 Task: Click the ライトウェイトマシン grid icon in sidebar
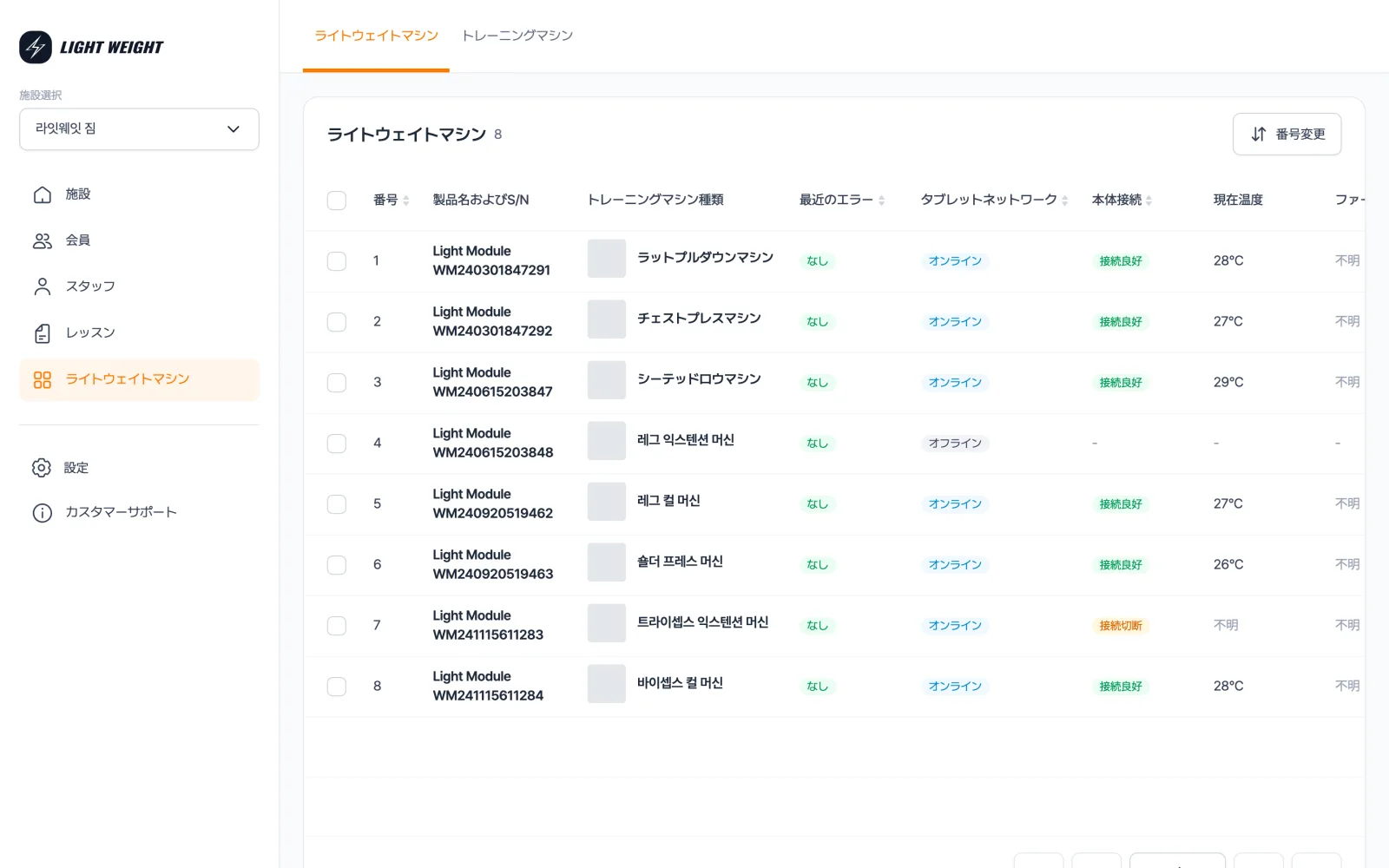point(43,379)
